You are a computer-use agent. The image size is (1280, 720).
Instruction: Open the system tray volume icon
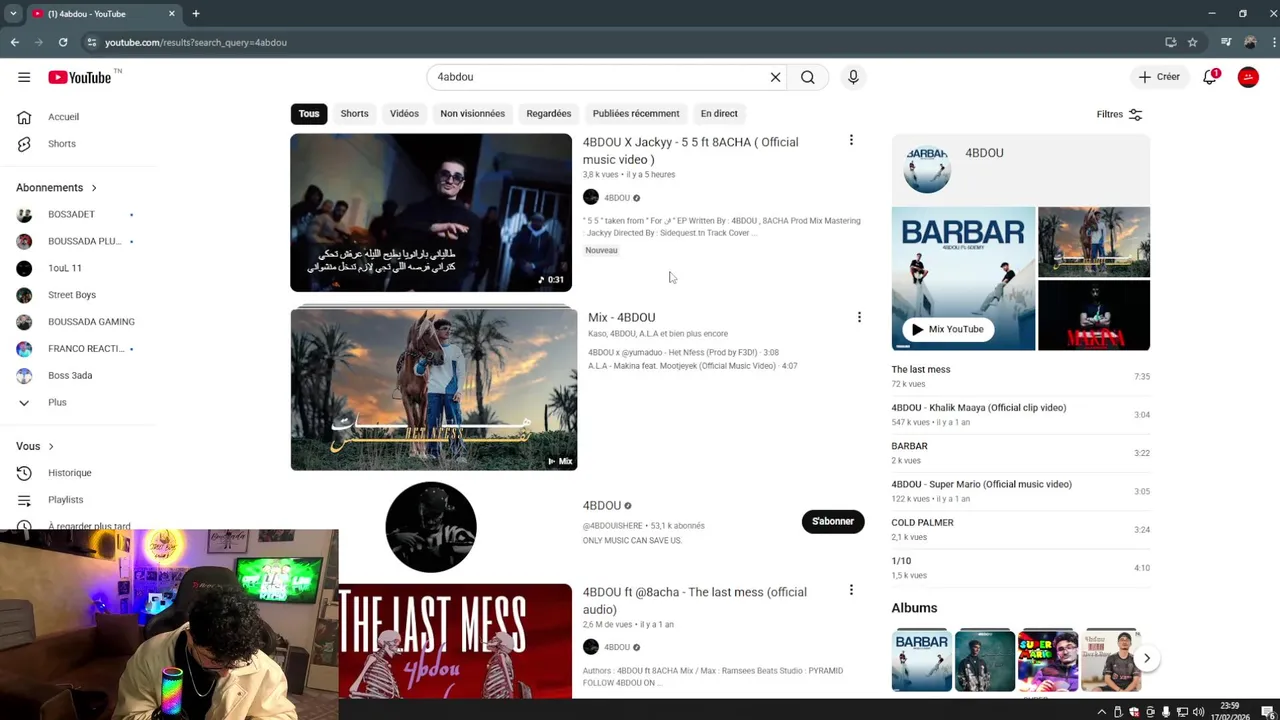tap(1198, 712)
